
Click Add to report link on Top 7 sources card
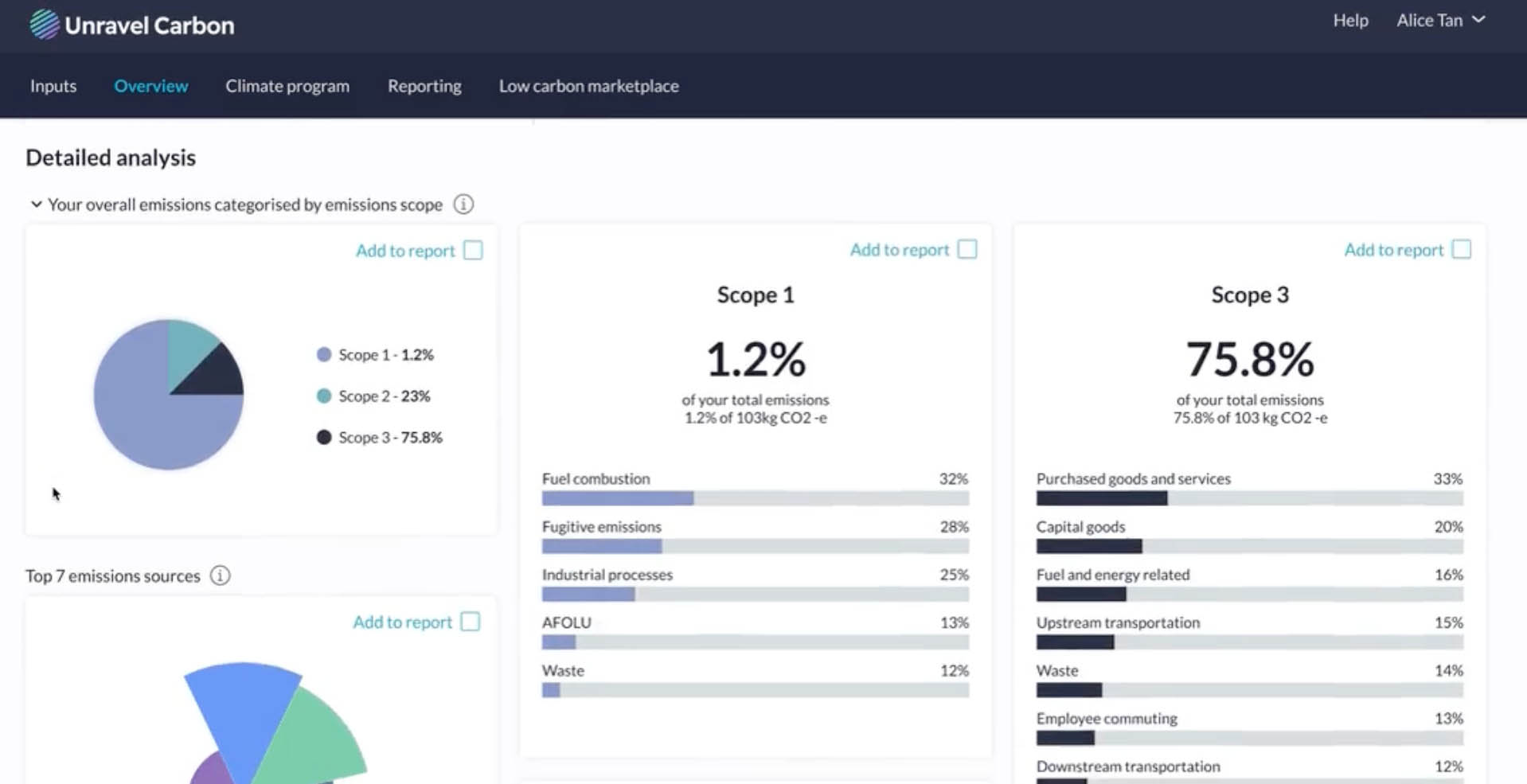tap(403, 622)
